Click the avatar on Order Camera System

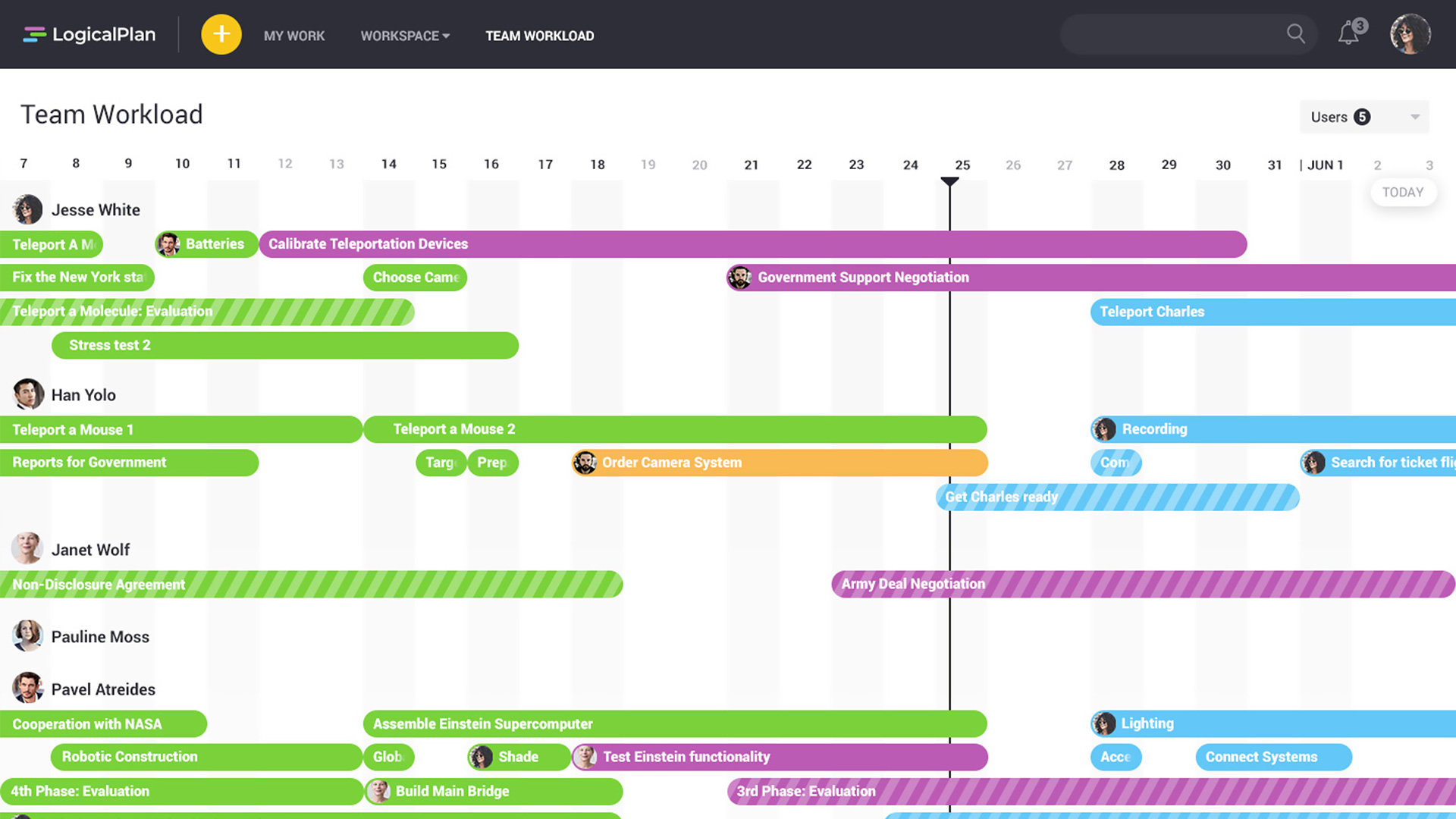coord(585,463)
